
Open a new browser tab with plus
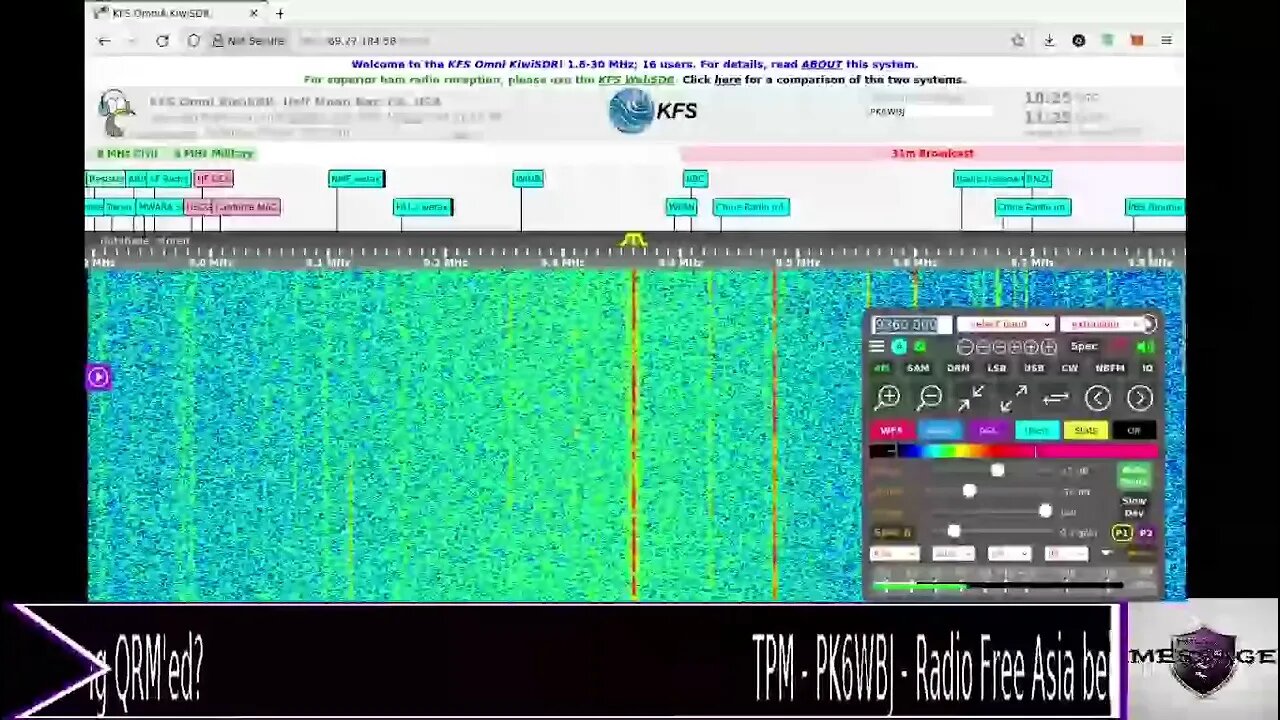pos(280,14)
